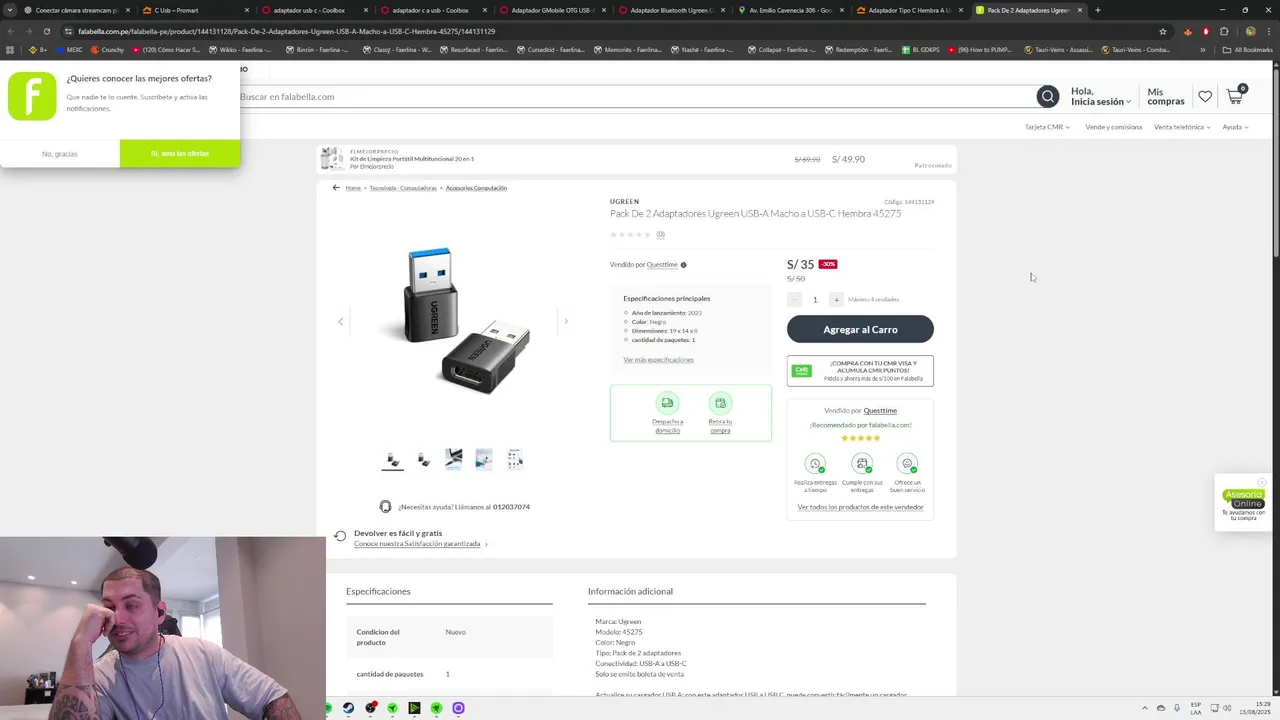Open Mis compras link

pyautogui.click(x=1166, y=96)
